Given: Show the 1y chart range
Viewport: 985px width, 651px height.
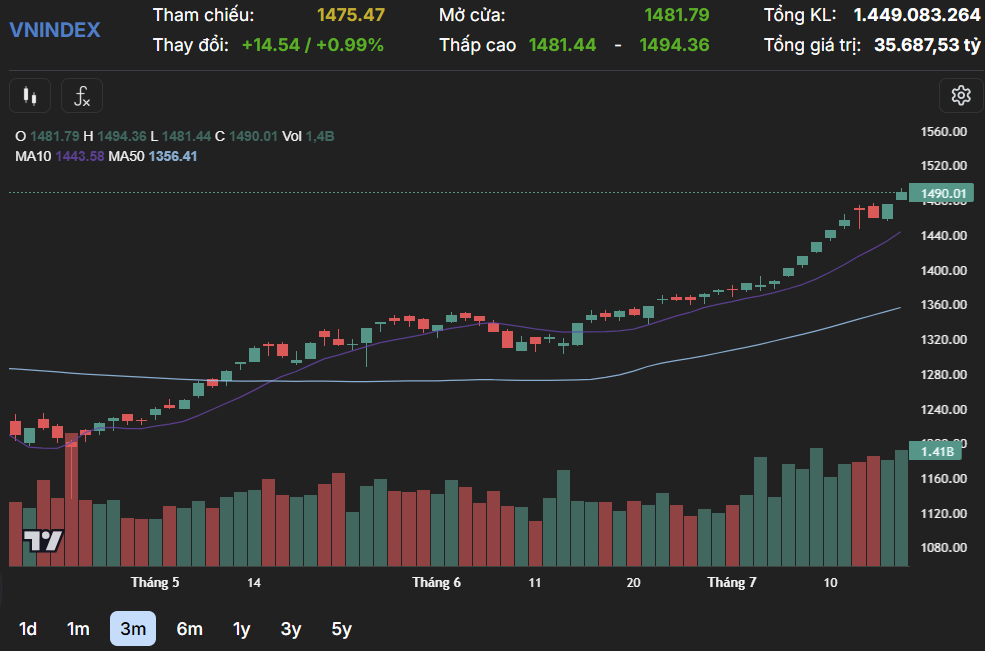Looking at the screenshot, I should [241, 629].
